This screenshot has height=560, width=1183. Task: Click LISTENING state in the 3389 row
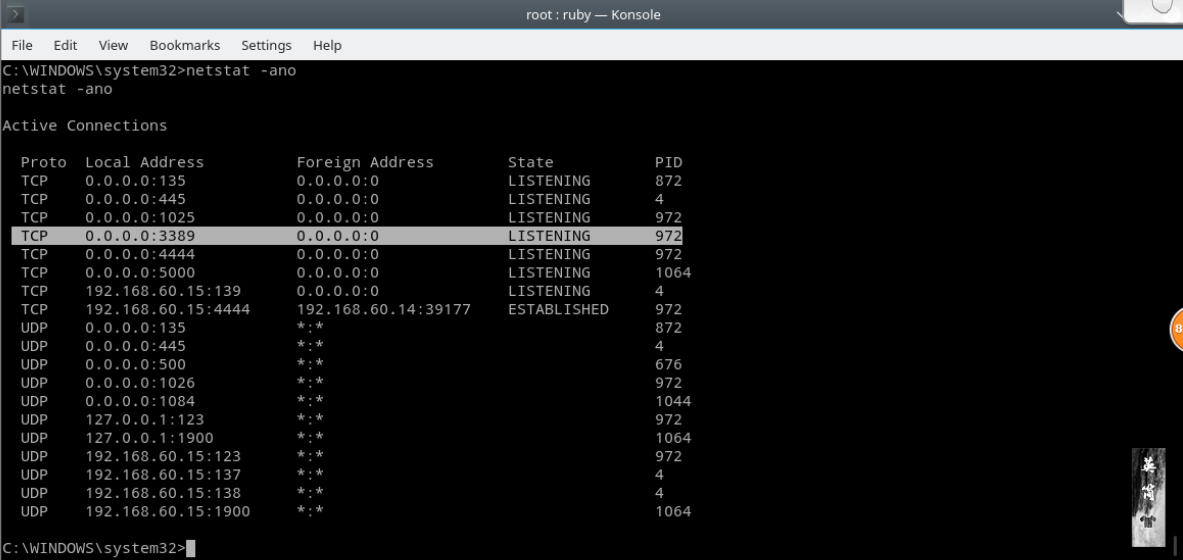[x=549, y=236]
